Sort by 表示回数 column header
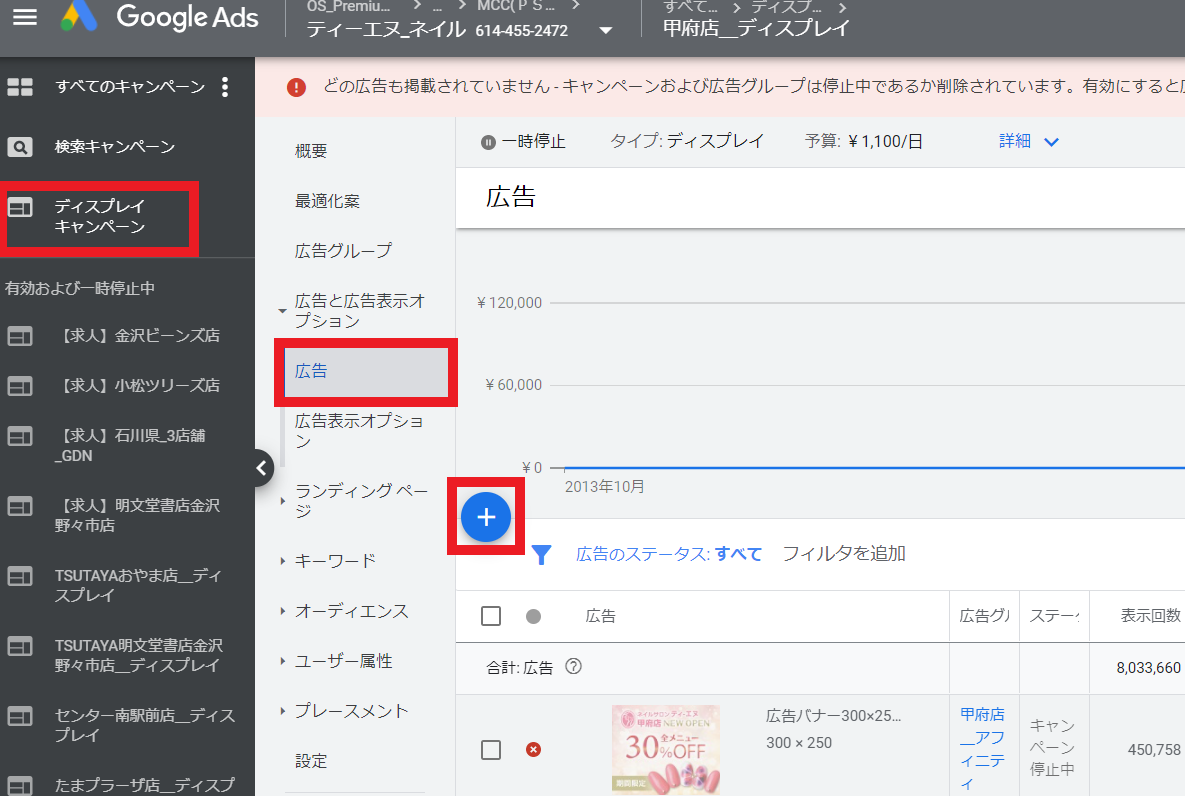1185x796 pixels. coord(1149,615)
